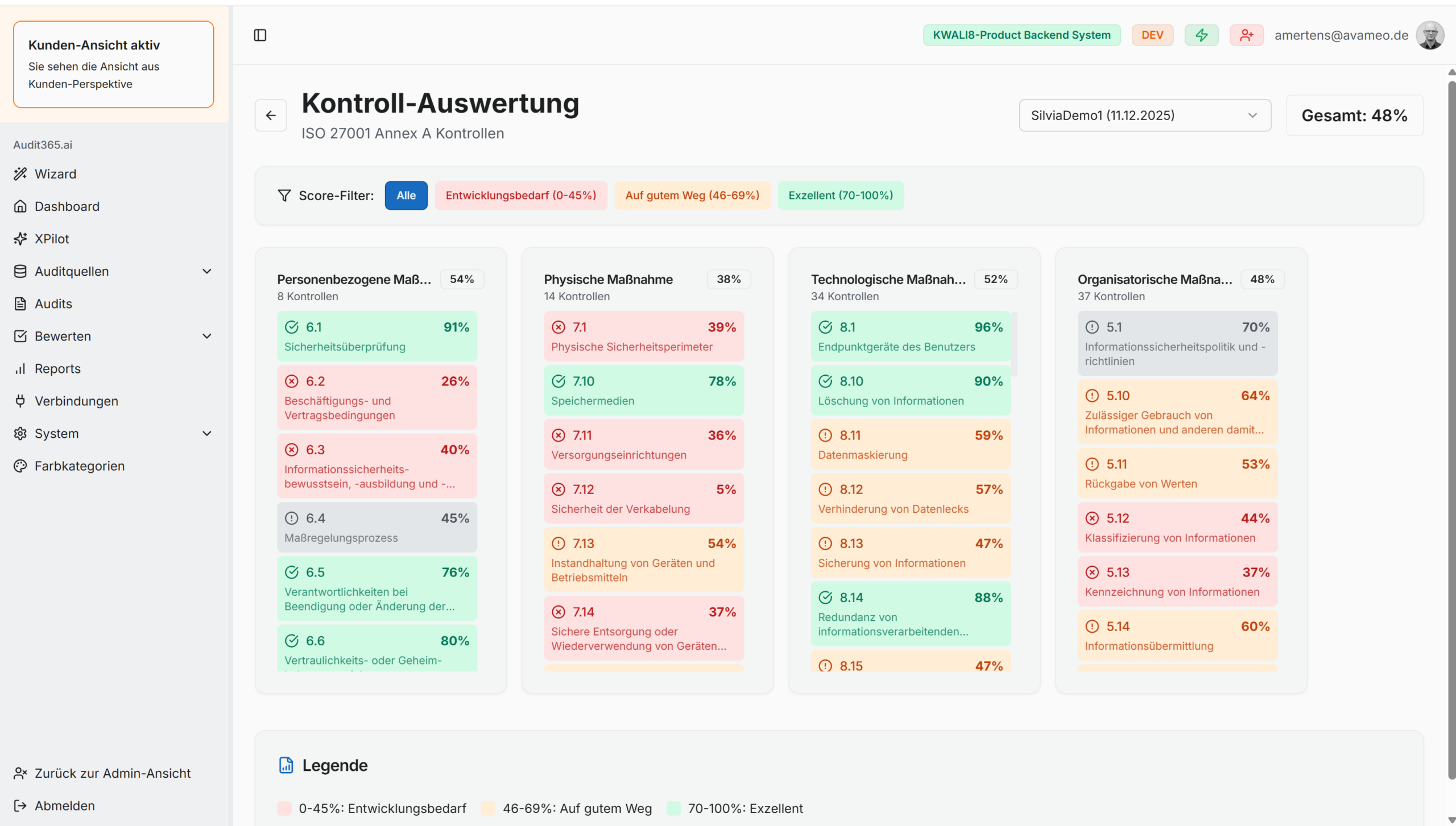Filter by Exzellent (70-100%)
The width and height of the screenshot is (1456, 826).
pyautogui.click(x=840, y=196)
